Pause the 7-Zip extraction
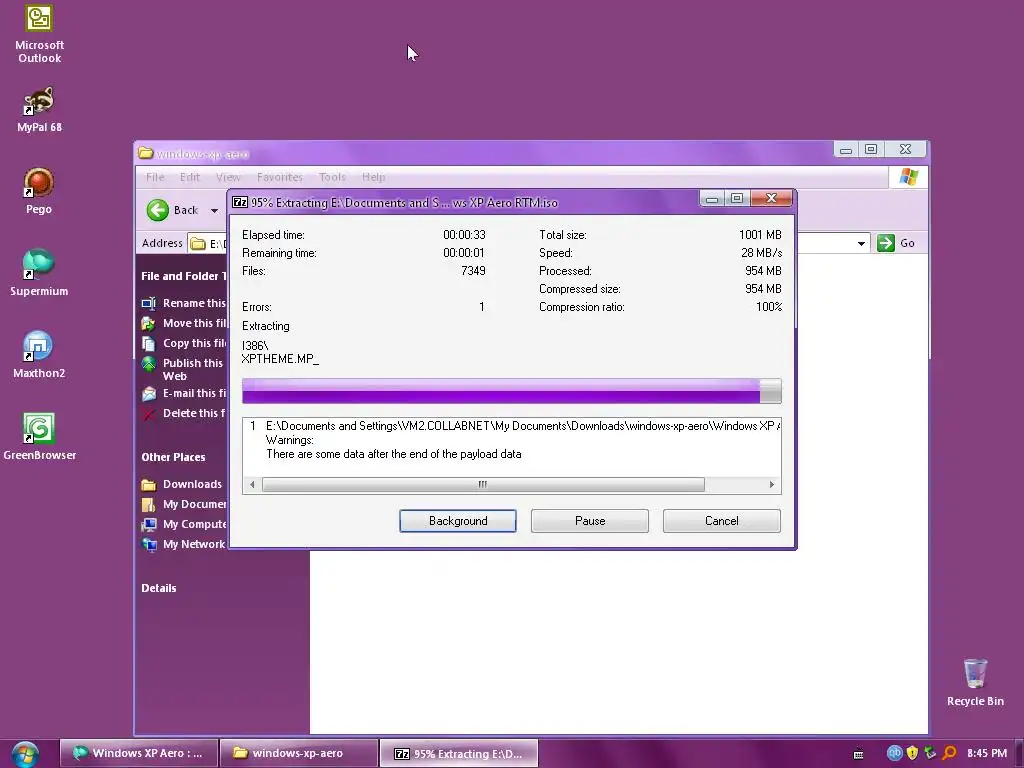The height and width of the screenshot is (768, 1024). point(590,521)
